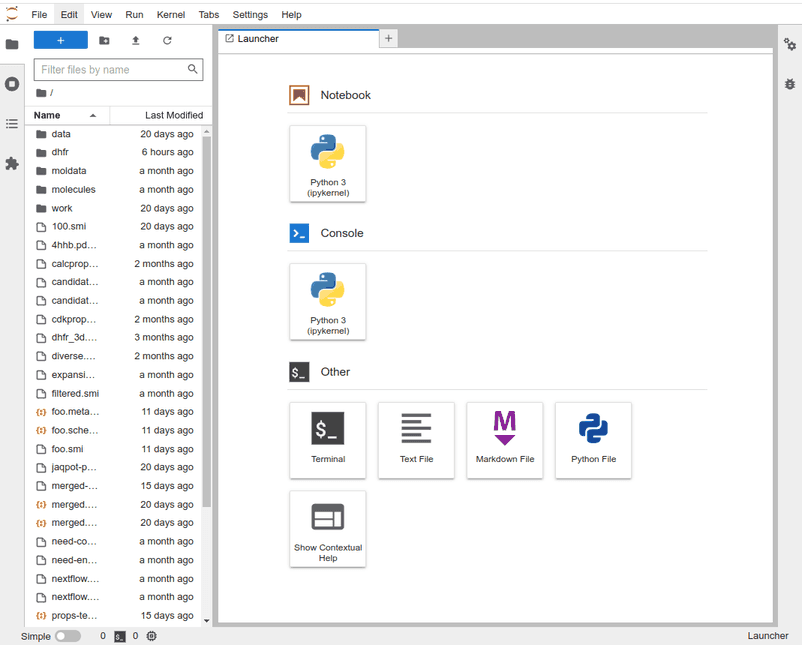
Task: Select the expansi… file
Action: click(115, 375)
